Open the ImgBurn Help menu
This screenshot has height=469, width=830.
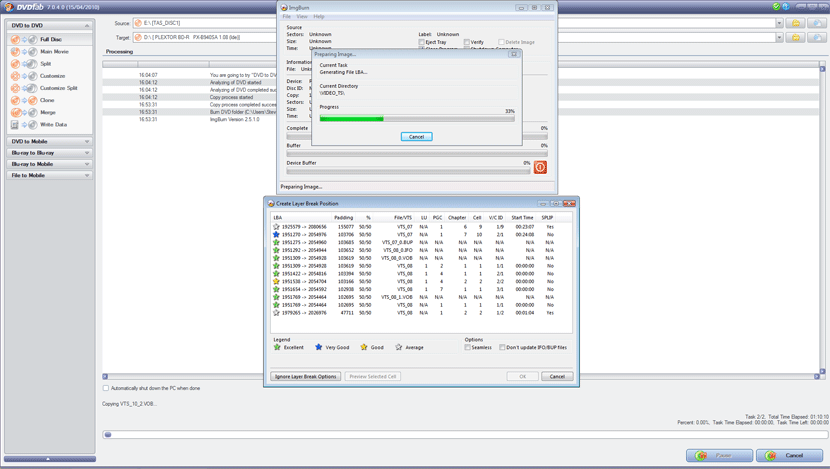click(319, 17)
